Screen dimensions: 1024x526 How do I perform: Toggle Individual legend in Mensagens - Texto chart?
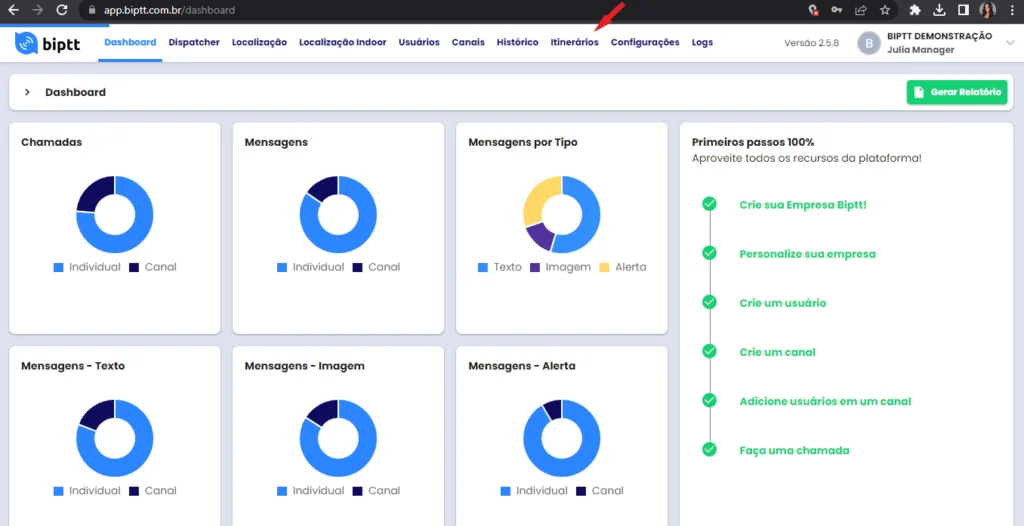(87, 491)
